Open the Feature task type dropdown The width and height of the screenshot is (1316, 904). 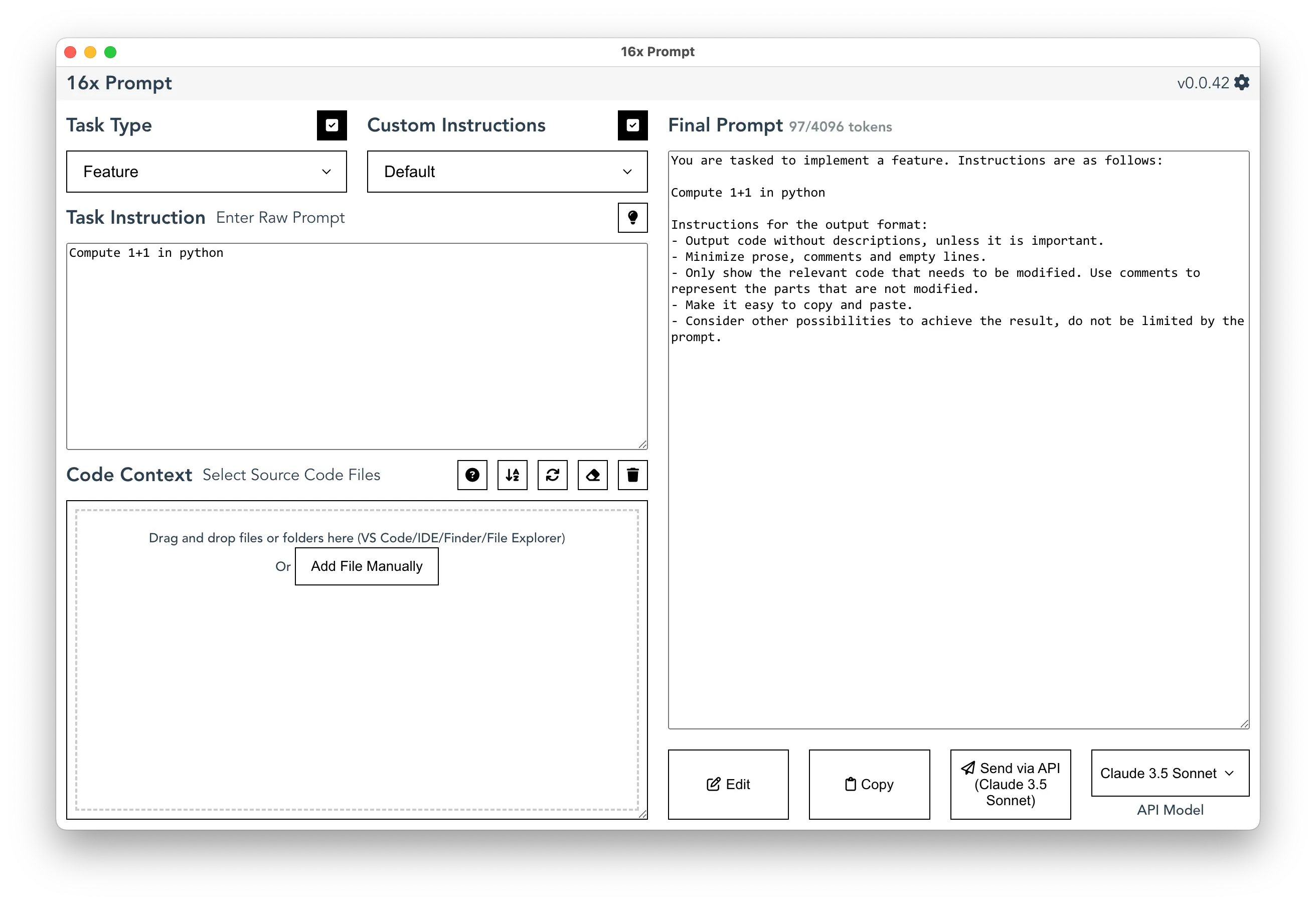[x=207, y=172]
